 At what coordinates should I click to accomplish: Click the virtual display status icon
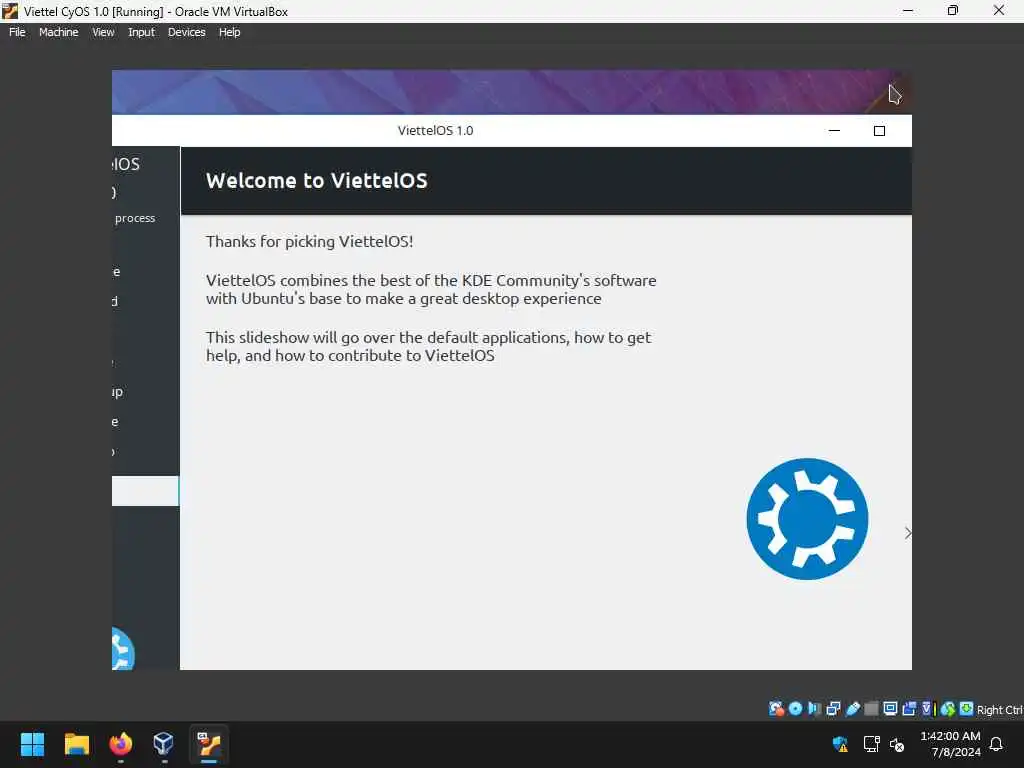890,709
